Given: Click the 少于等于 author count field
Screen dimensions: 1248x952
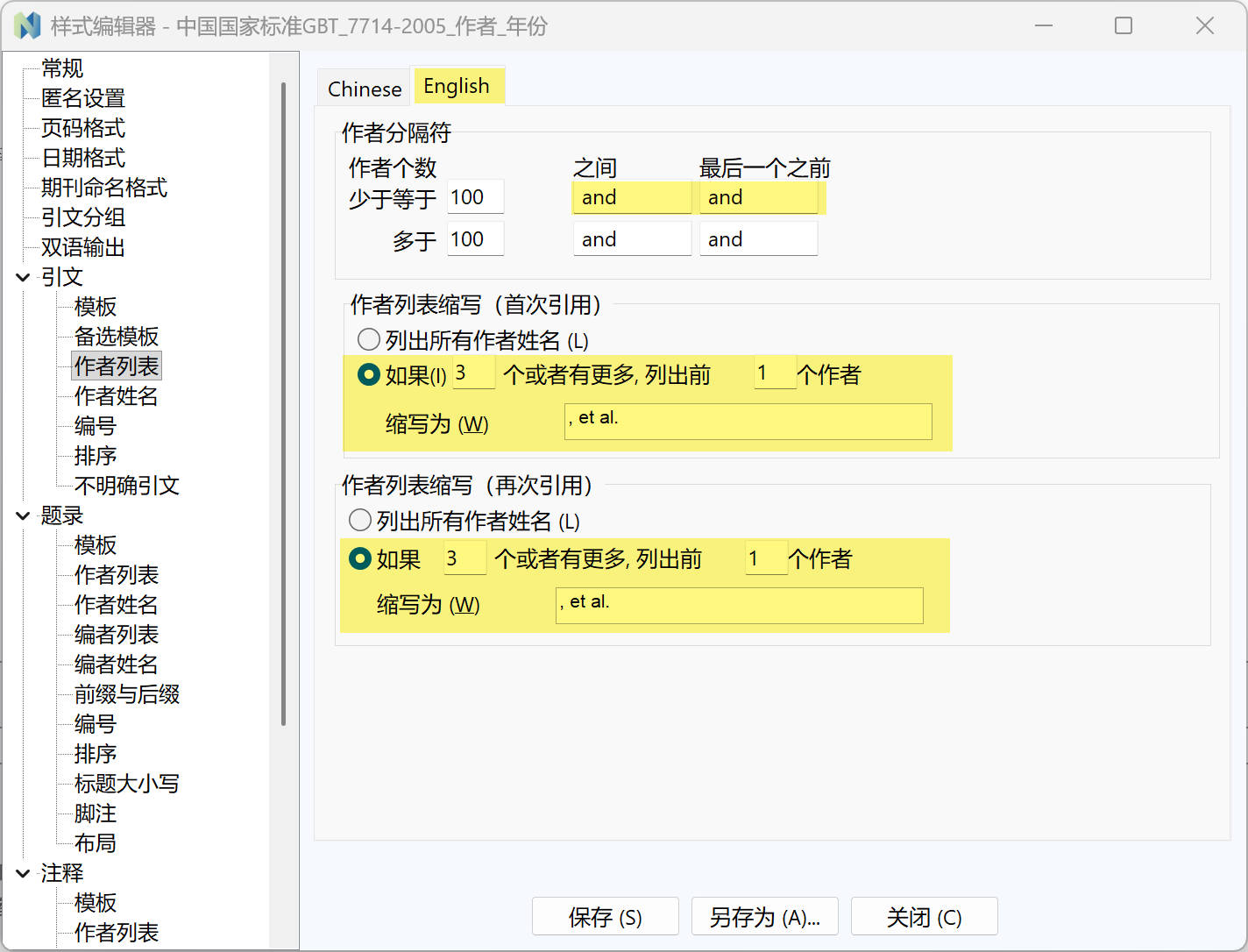Looking at the screenshot, I should (x=475, y=197).
